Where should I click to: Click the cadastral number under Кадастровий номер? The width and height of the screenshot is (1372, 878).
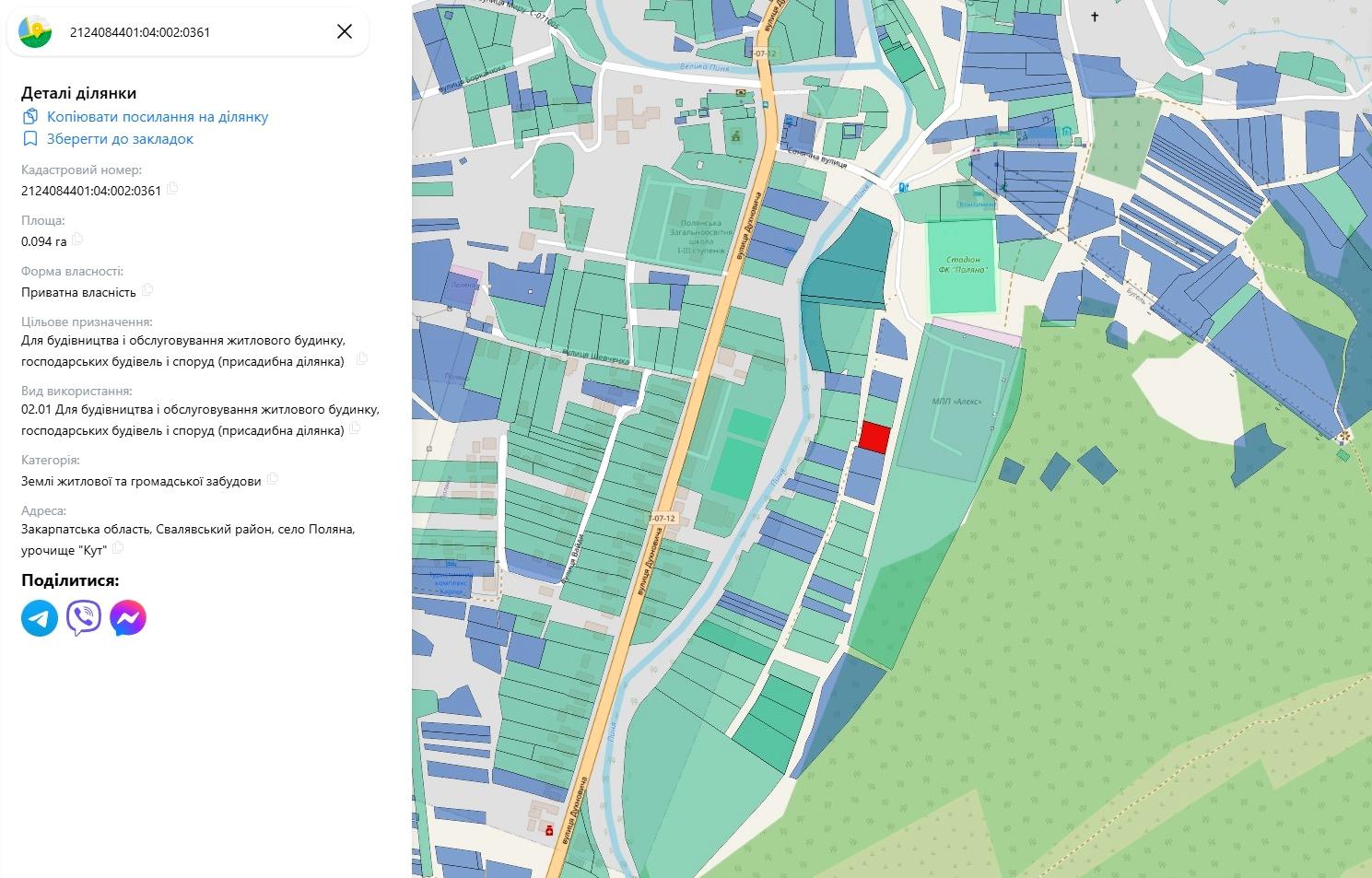tap(91, 191)
